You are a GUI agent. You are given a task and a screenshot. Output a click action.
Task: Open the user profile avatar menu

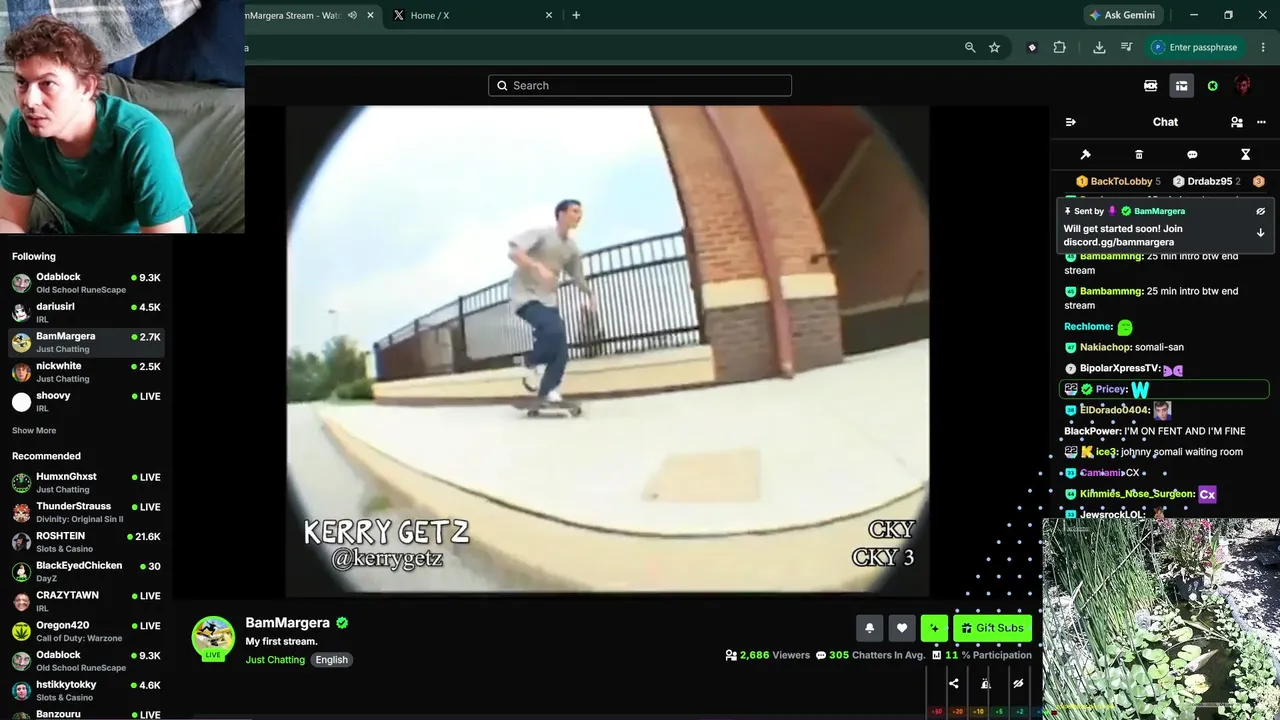[1243, 86]
